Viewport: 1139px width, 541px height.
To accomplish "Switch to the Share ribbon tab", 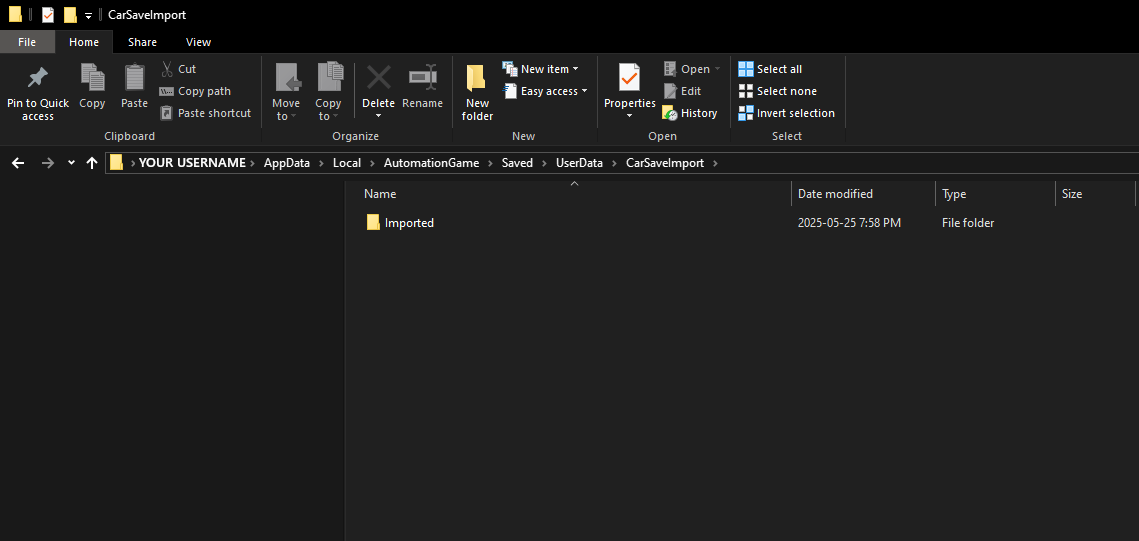I will click(x=142, y=42).
